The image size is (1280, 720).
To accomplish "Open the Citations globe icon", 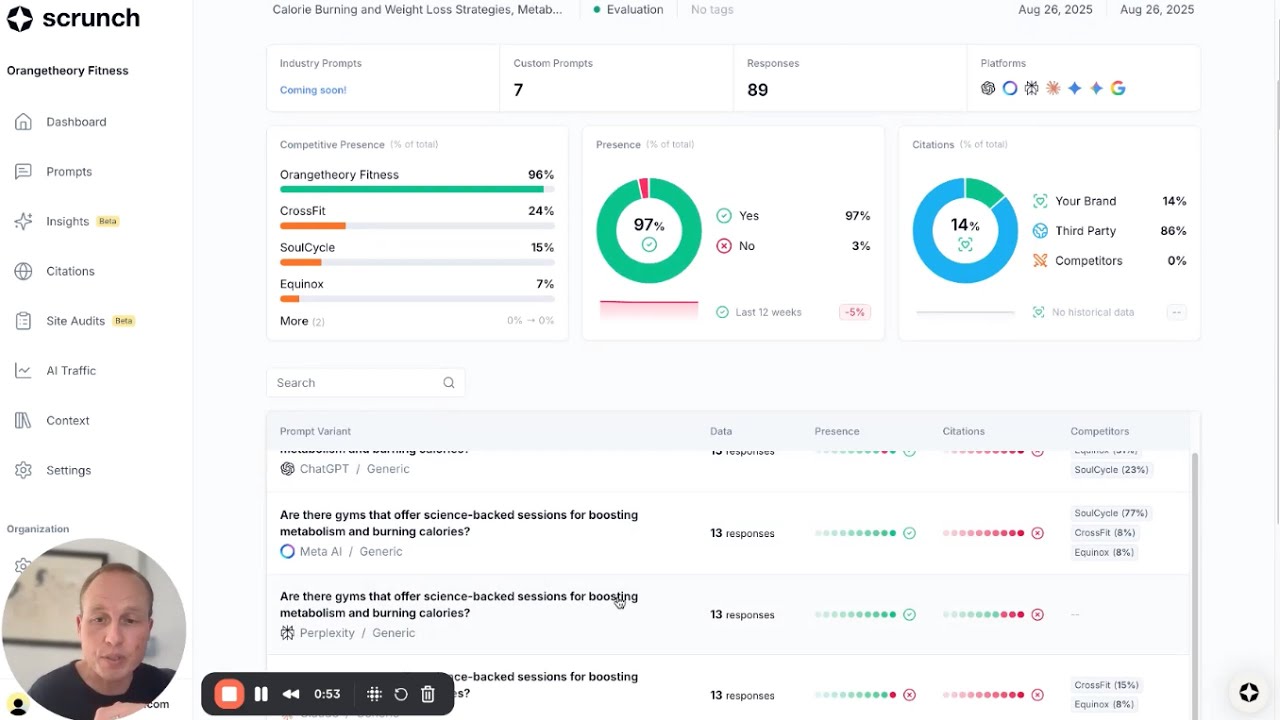I will tap(23, 271).
